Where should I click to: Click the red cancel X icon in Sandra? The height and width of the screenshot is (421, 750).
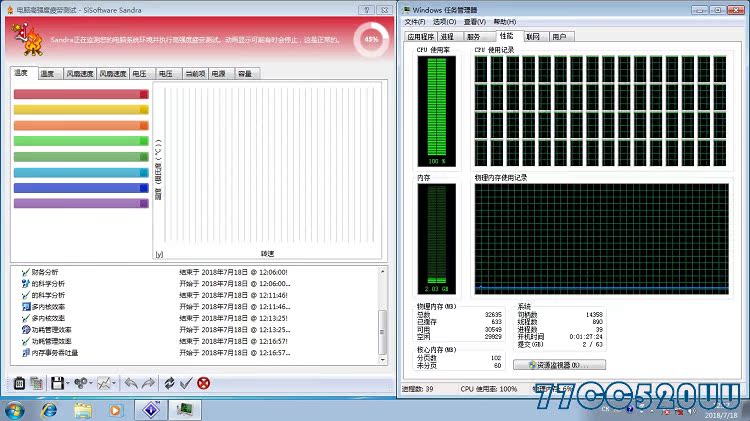pyautogui.click(x=203, y=383)
